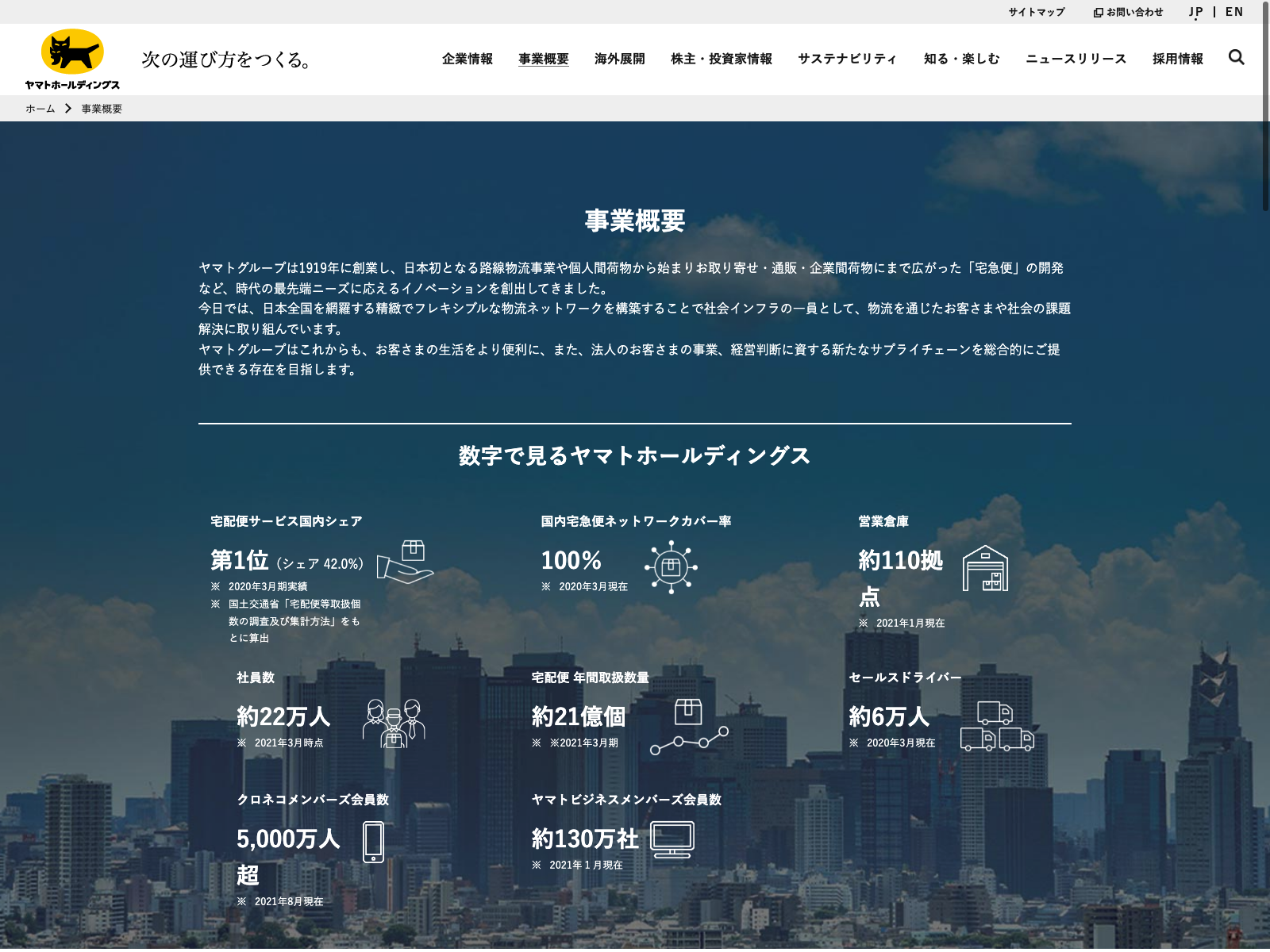This screenshot has height=952, width=1270.
Task: Open the 株主・投資家情報 menu
Action: coord(721,59)
